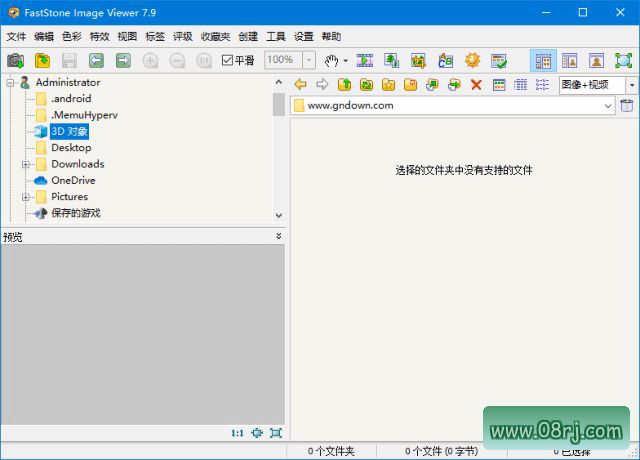This screenshot has height=460, width=640.
Task: Click the trash bin icon beside path
Action: (627, 105)
